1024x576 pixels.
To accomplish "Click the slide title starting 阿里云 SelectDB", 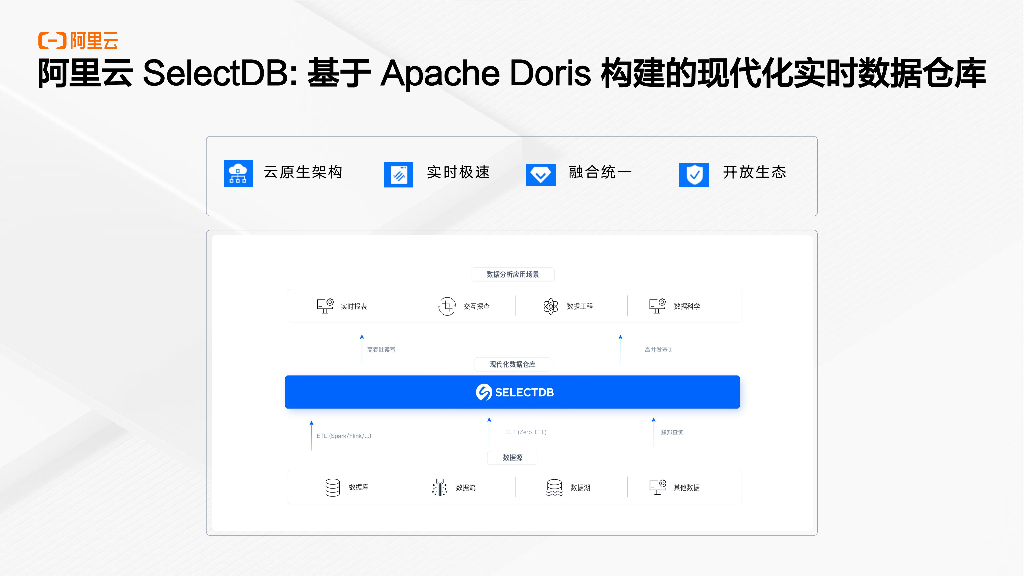I will [511, 73].
